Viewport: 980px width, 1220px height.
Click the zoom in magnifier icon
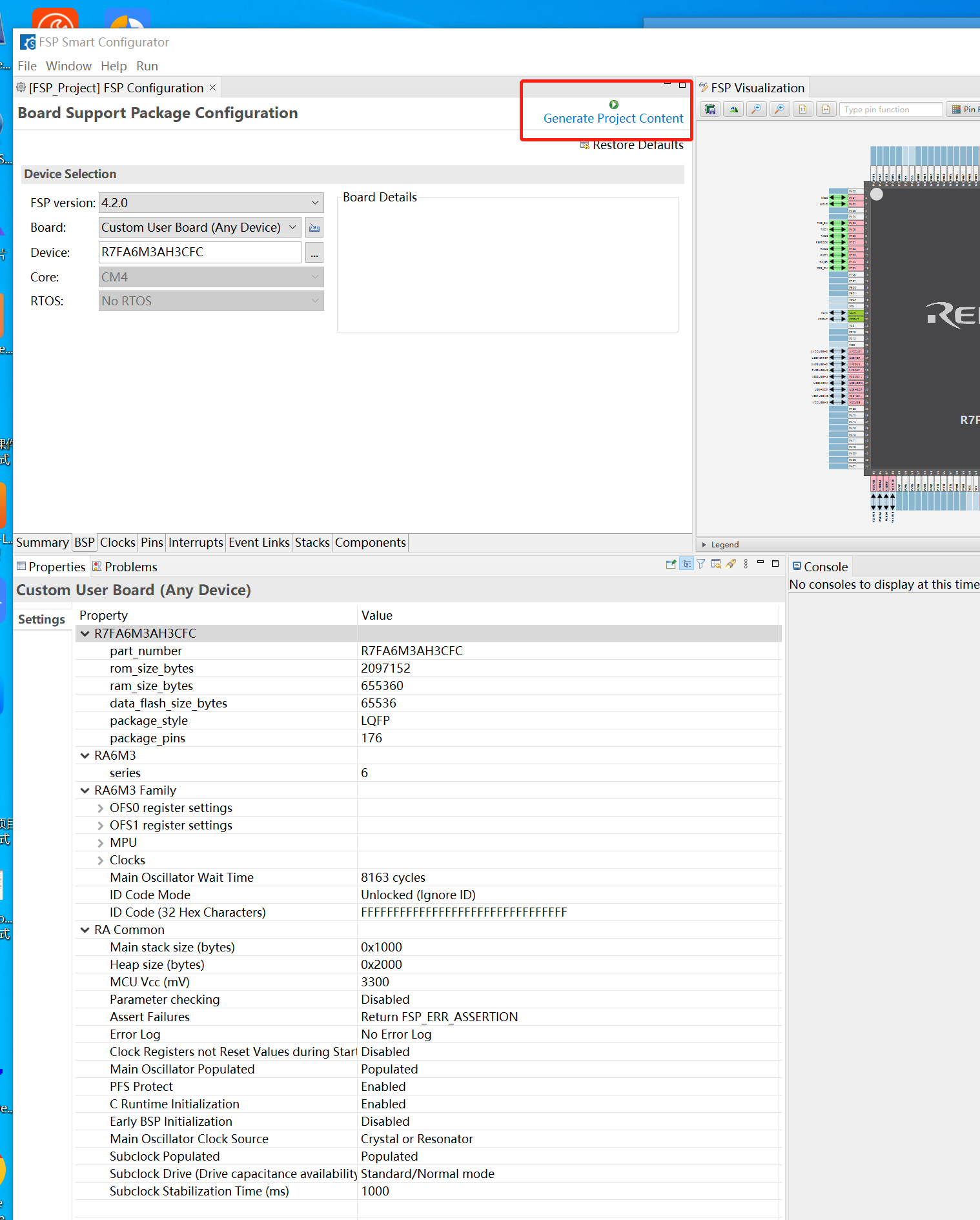click(779, 110)
